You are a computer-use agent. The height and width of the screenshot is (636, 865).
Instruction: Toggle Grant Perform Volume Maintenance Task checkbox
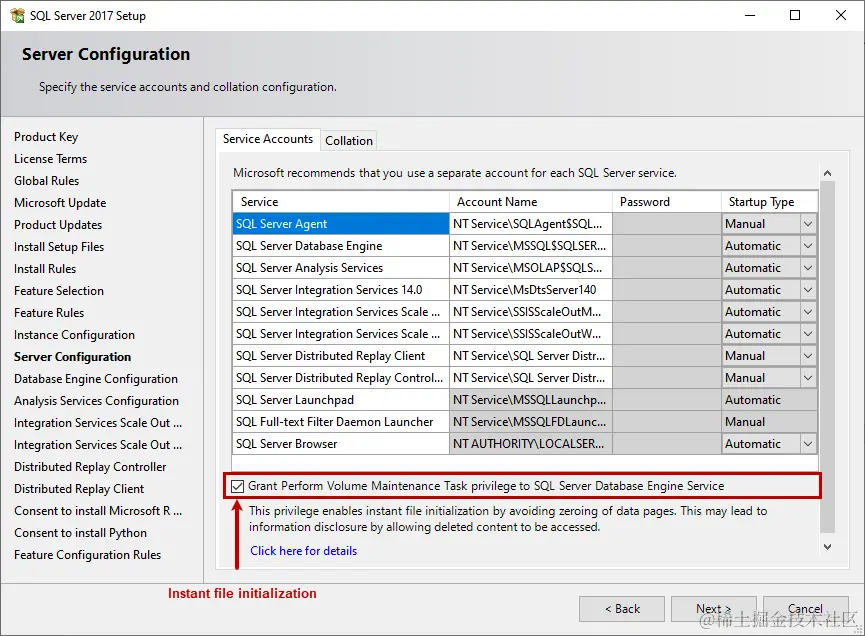coord(237,486)
